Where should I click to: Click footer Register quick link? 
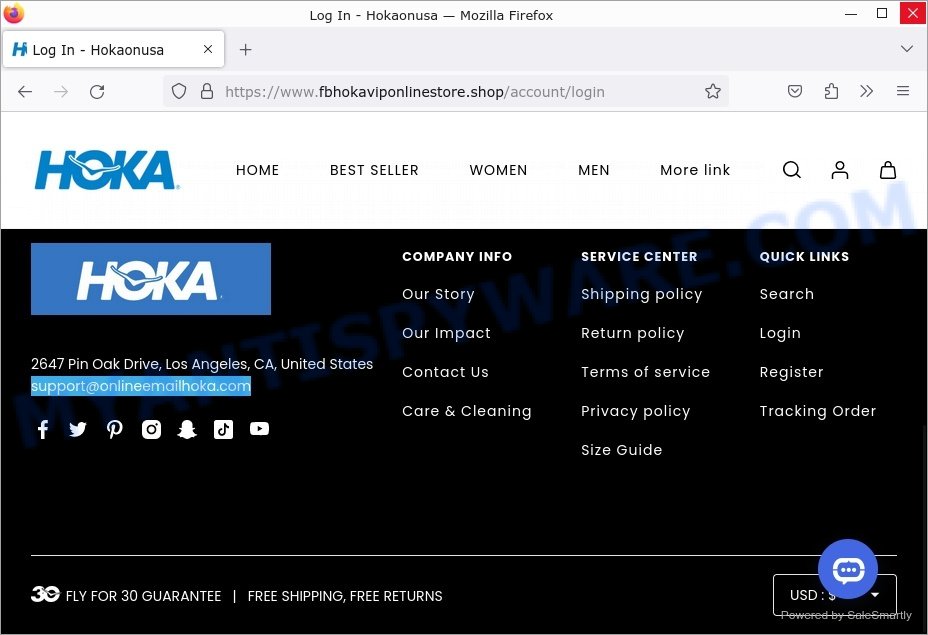[791, 372]
